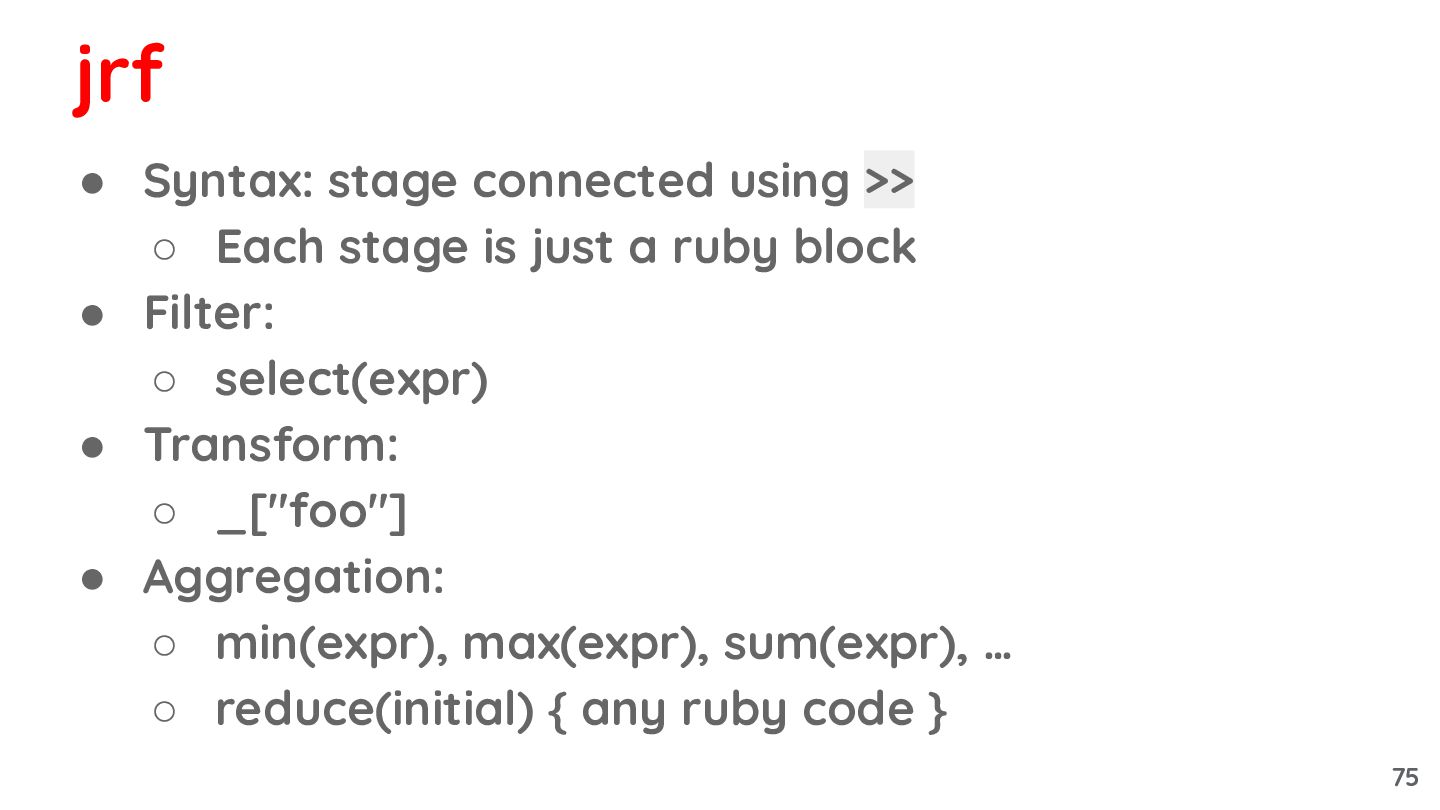
Task: Click the hollow bullet before "reduce(initial)"
Action: [165, 710]
